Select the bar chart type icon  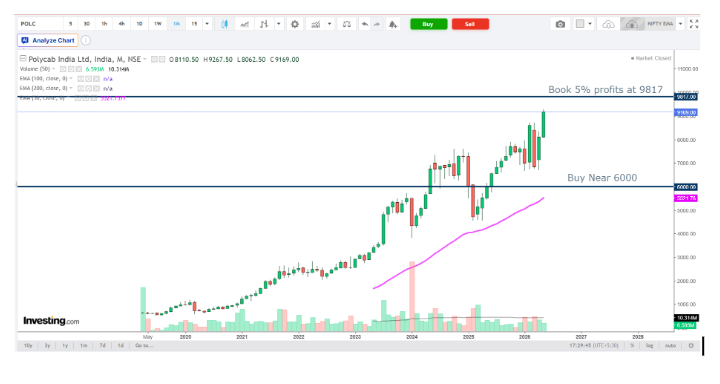coord(264,24)
